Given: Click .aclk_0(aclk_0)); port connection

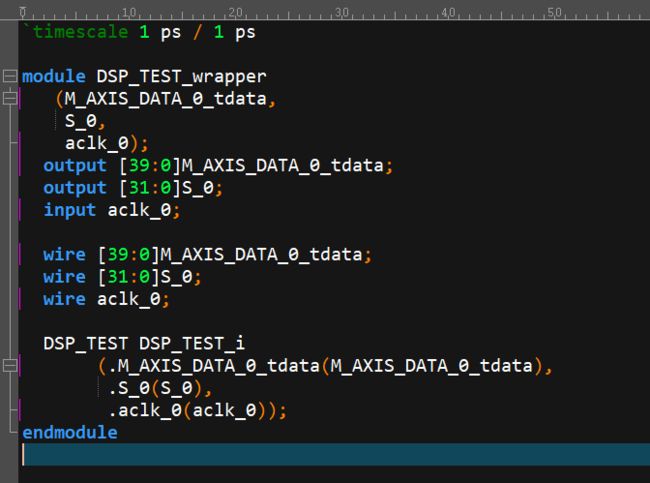Looking at the screenshot, I should [197, 410].
